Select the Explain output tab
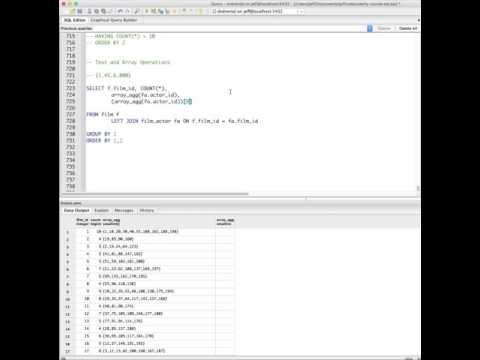The height and width of the screenshot is (360, 480). [102, 210]
